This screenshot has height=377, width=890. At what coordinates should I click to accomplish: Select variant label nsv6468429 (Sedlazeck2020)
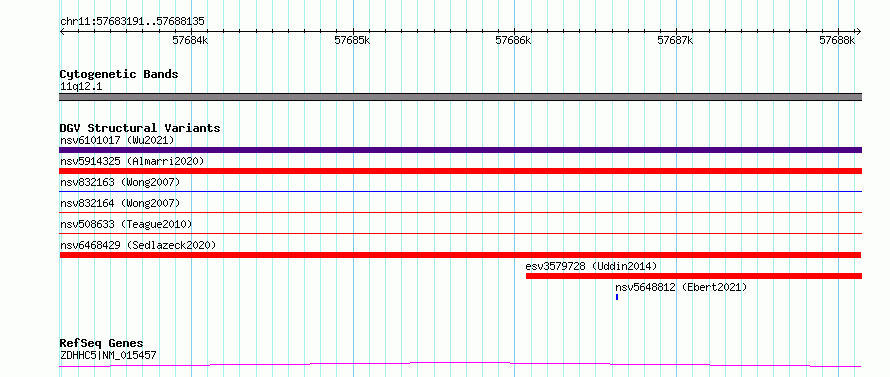[x=138, y=245]
